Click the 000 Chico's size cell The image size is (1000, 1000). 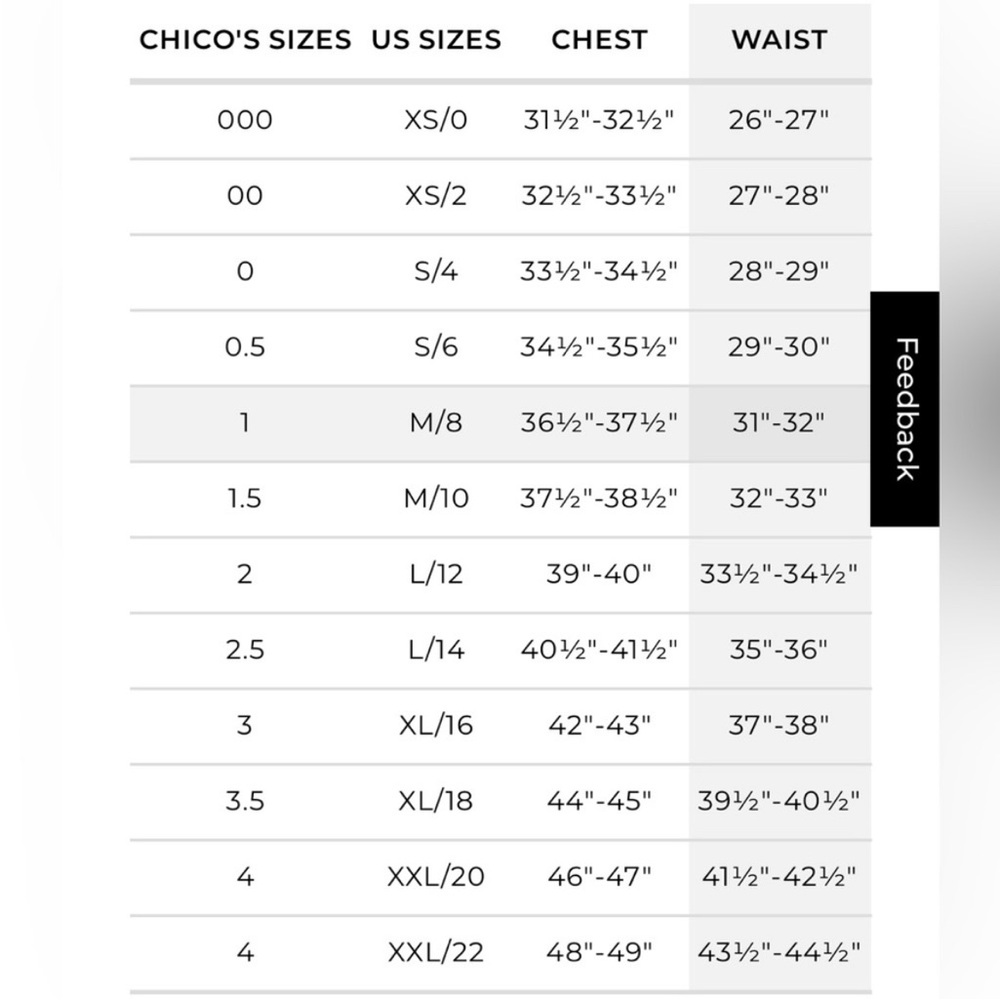point(245,120)
